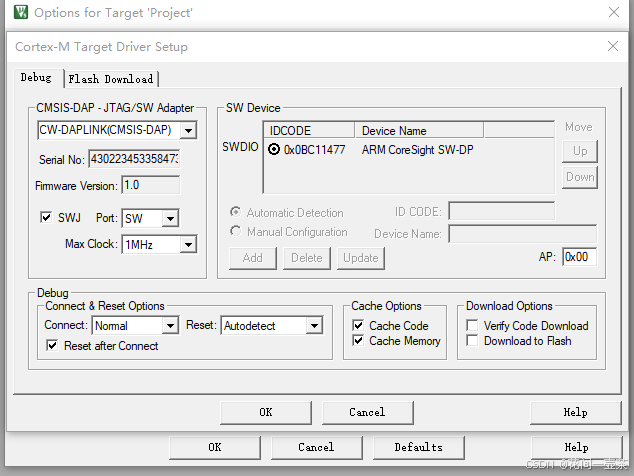Expand the CW-DAPLINK adapter dropdown
Image resolution: width=634 pixels, height=476 pixels.
point(188,130)
